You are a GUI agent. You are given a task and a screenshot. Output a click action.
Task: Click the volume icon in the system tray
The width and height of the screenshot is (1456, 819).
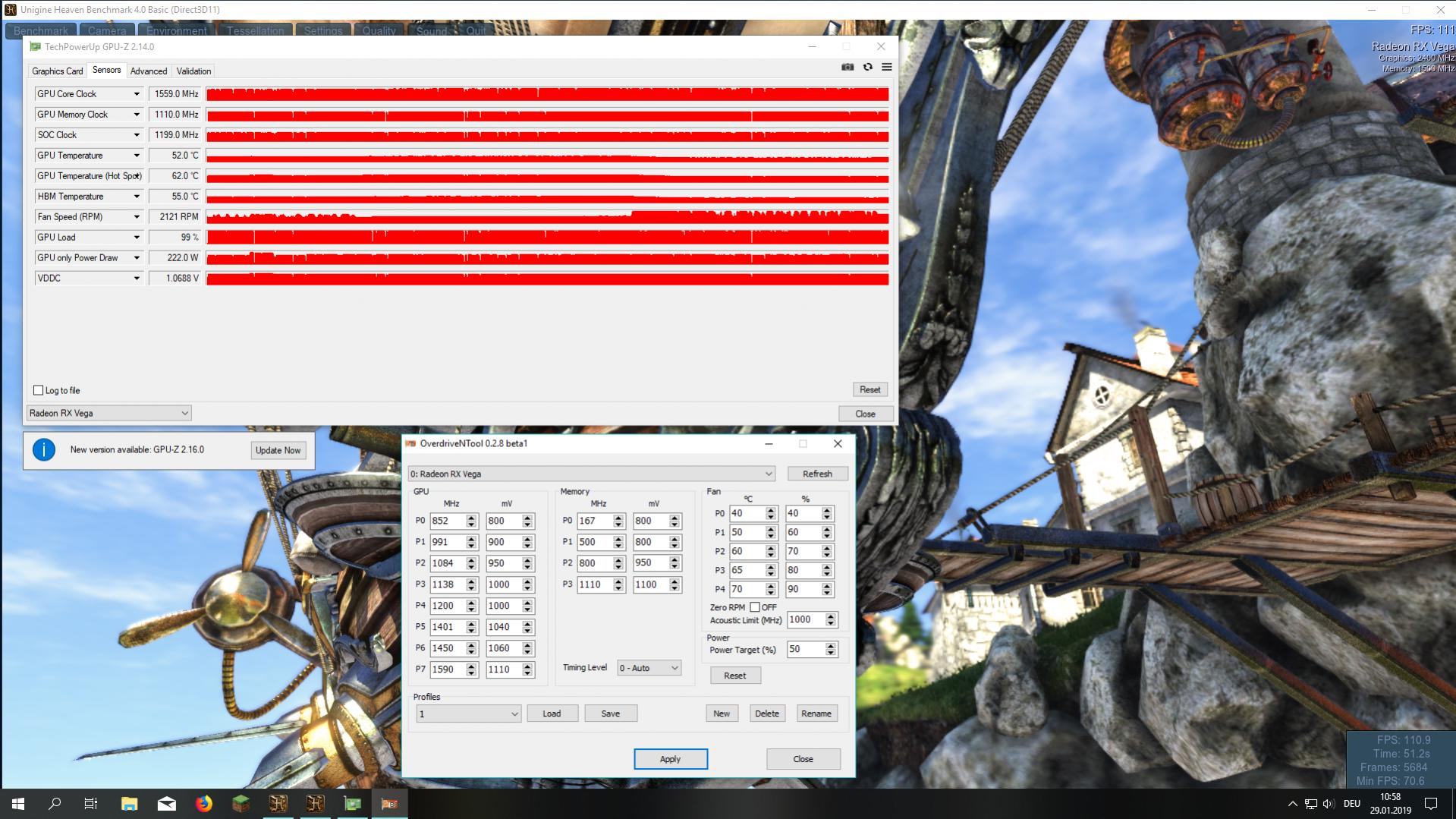[x=1329, y=804]
